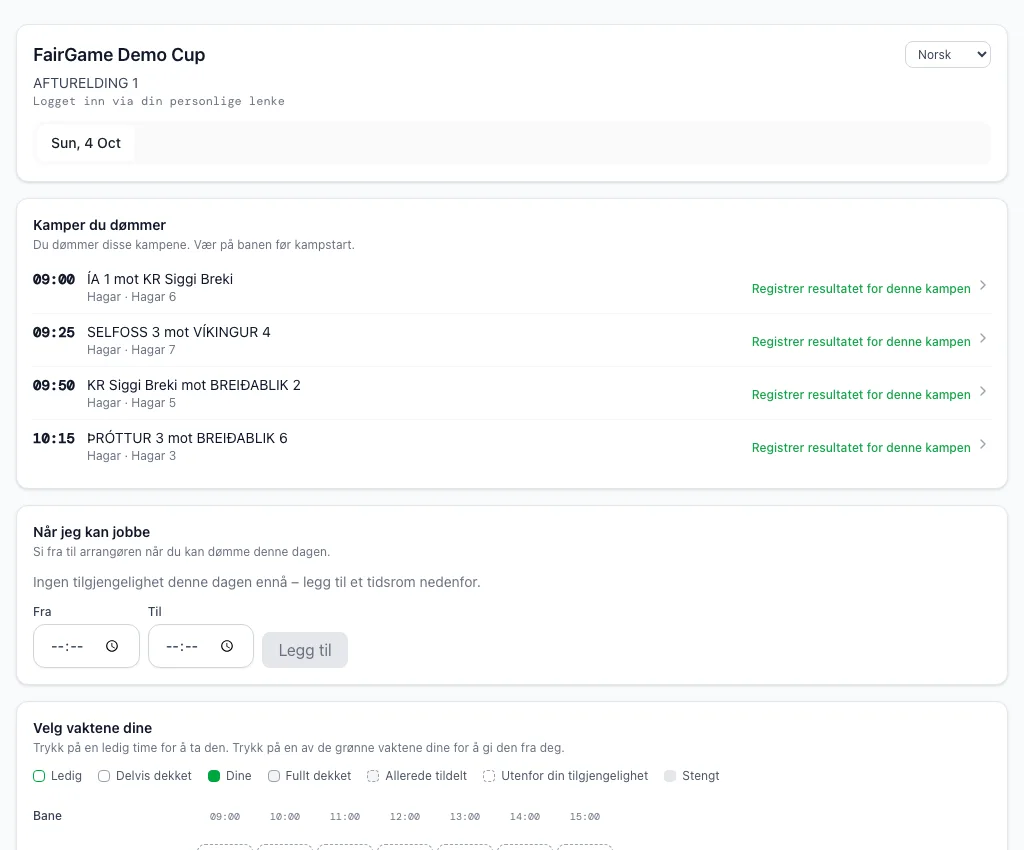This screenshot has height=850, width=1024.
Task: Click the green Ledig legend box
Action: click(x=39, y=776)
